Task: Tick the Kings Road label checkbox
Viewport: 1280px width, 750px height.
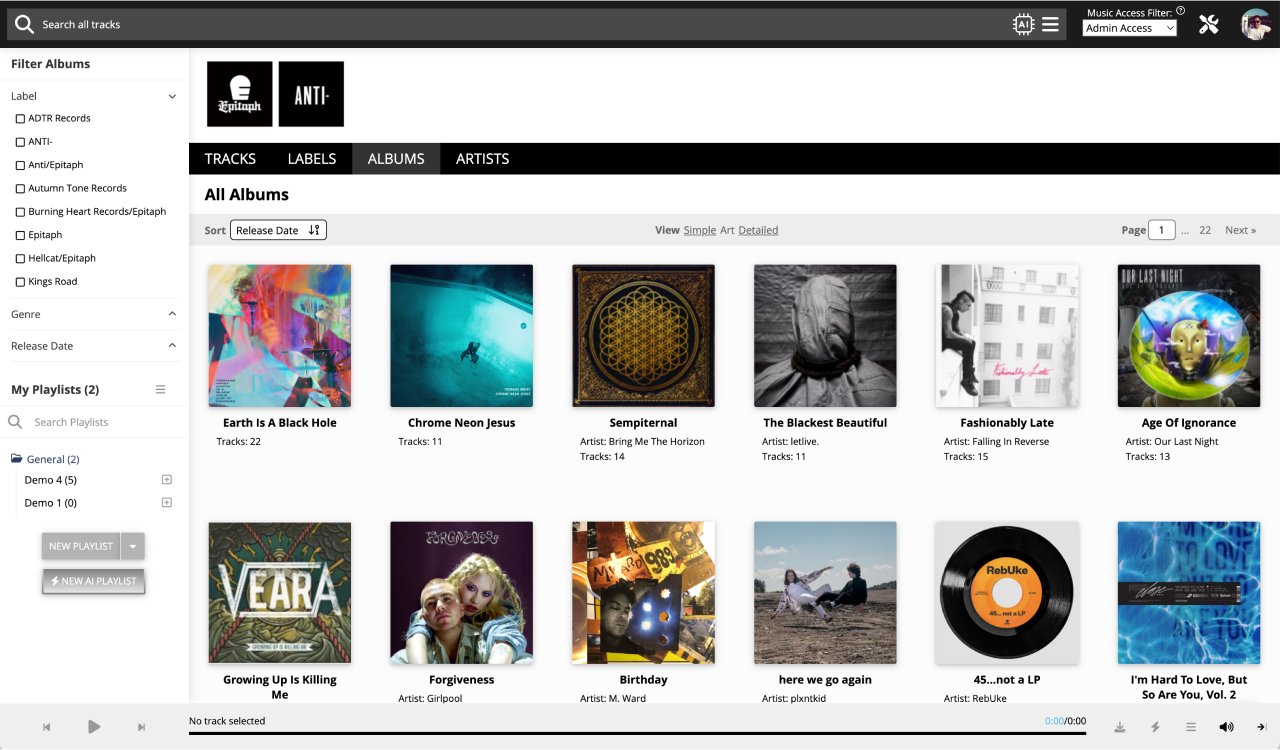Action: [x=20, y=282]
